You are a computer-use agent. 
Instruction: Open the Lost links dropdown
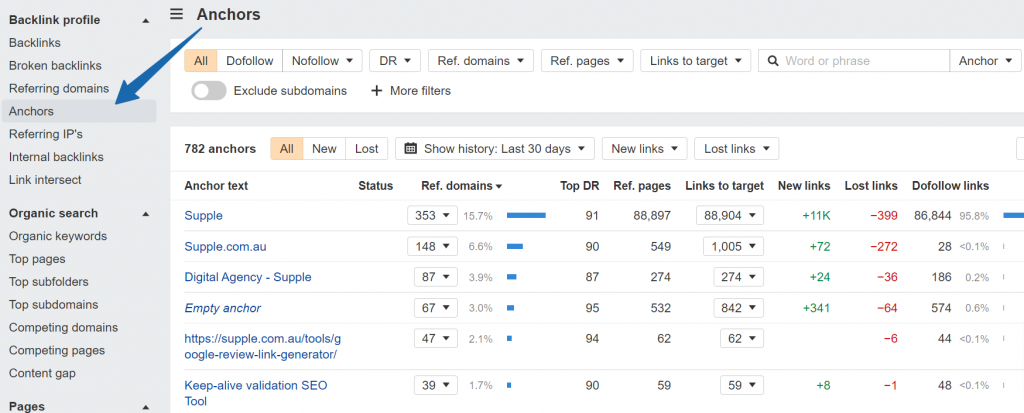737,148
